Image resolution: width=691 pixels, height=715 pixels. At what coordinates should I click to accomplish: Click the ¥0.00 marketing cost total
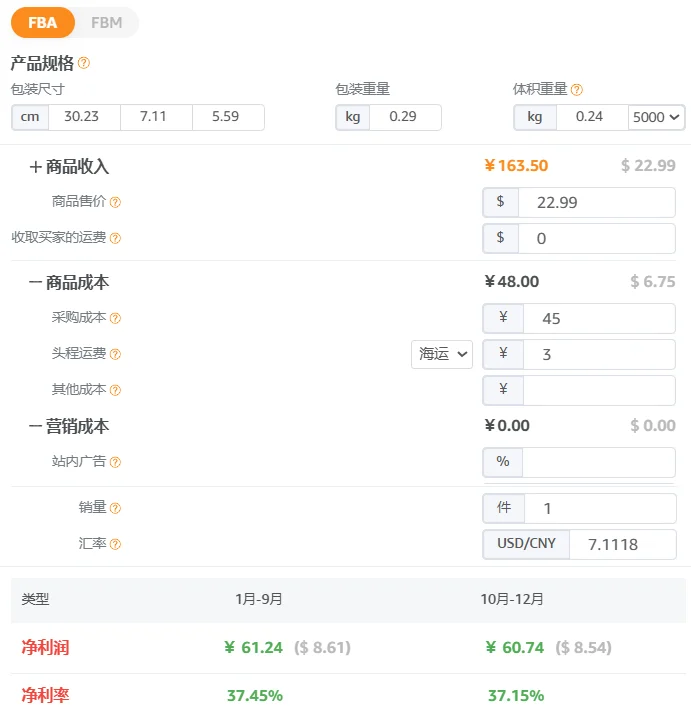(507, 426)
